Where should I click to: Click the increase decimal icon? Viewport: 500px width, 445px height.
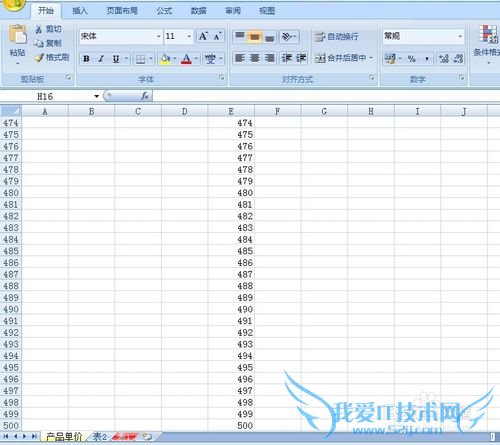[444, 59]
